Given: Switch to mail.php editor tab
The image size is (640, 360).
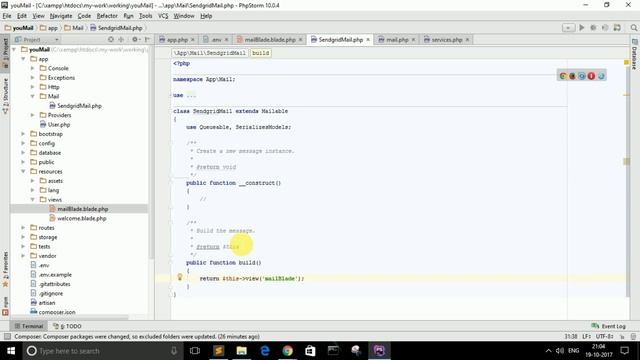Looking at the screenshot, I should pyautogui.click(x=397, y=40).
